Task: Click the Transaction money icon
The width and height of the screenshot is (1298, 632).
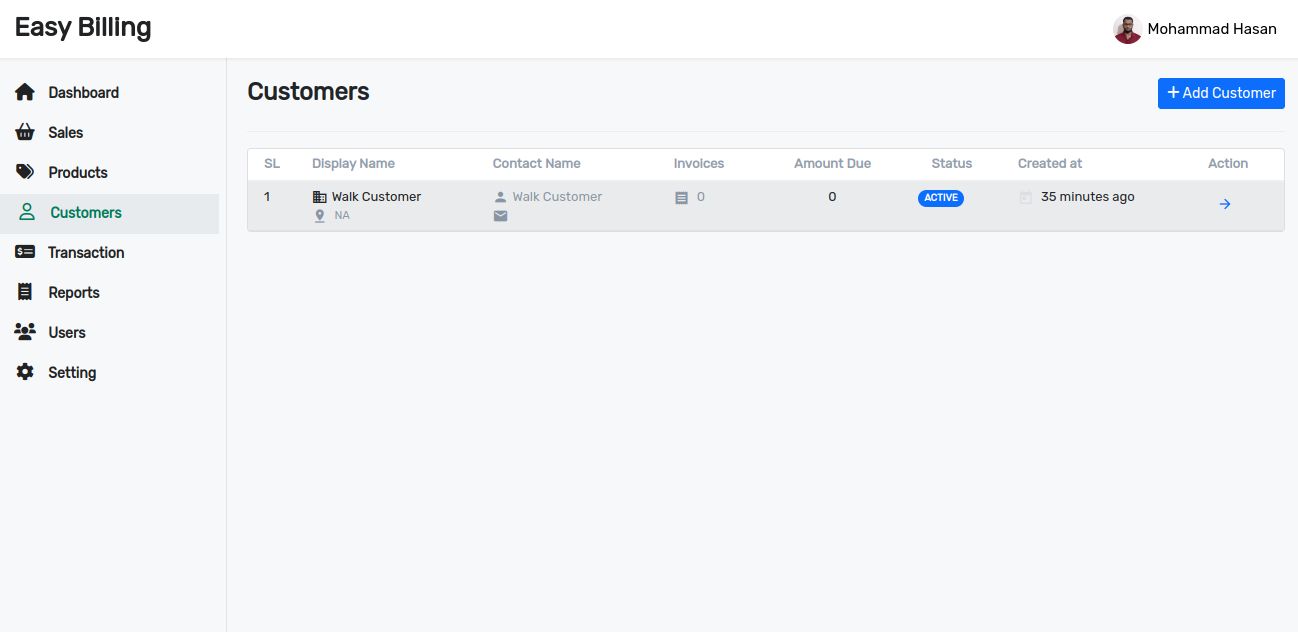Action: coord(25,252)
